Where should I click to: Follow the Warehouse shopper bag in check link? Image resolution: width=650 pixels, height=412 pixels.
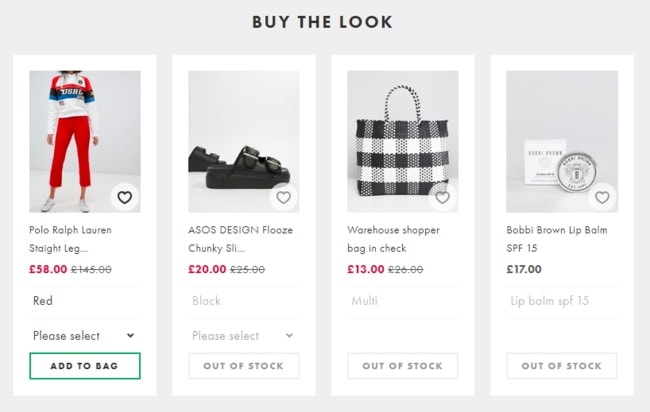tap(393, 238)
